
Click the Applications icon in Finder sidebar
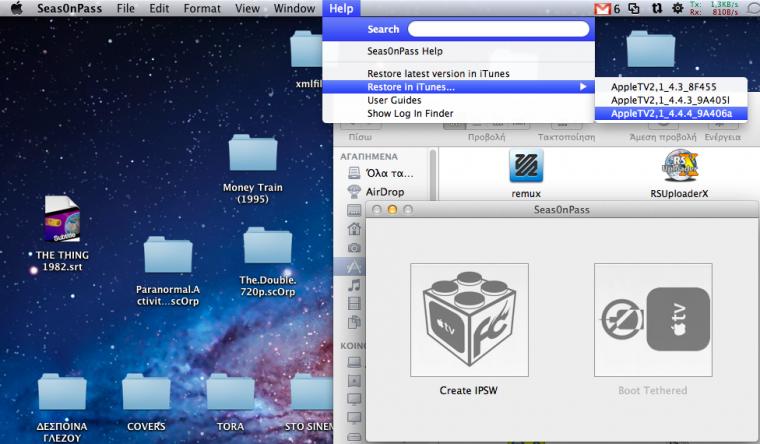pyautogui.click(x=354, y=266)
